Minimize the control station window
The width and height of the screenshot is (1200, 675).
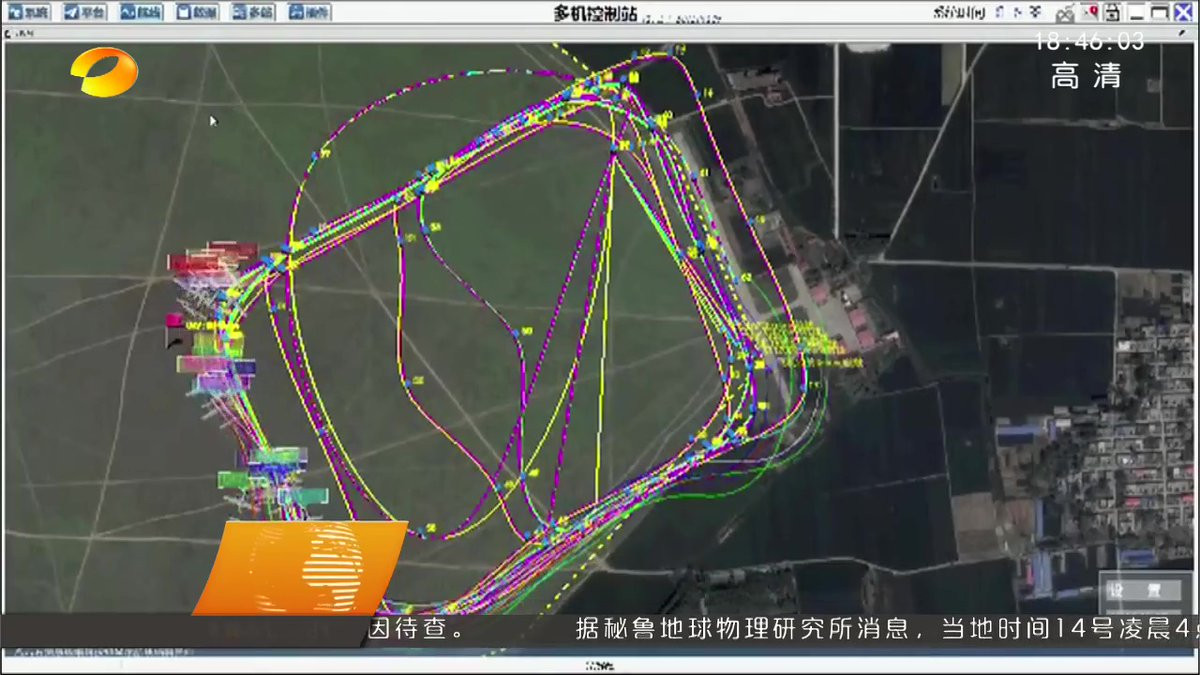click(x=1137, y=13)
